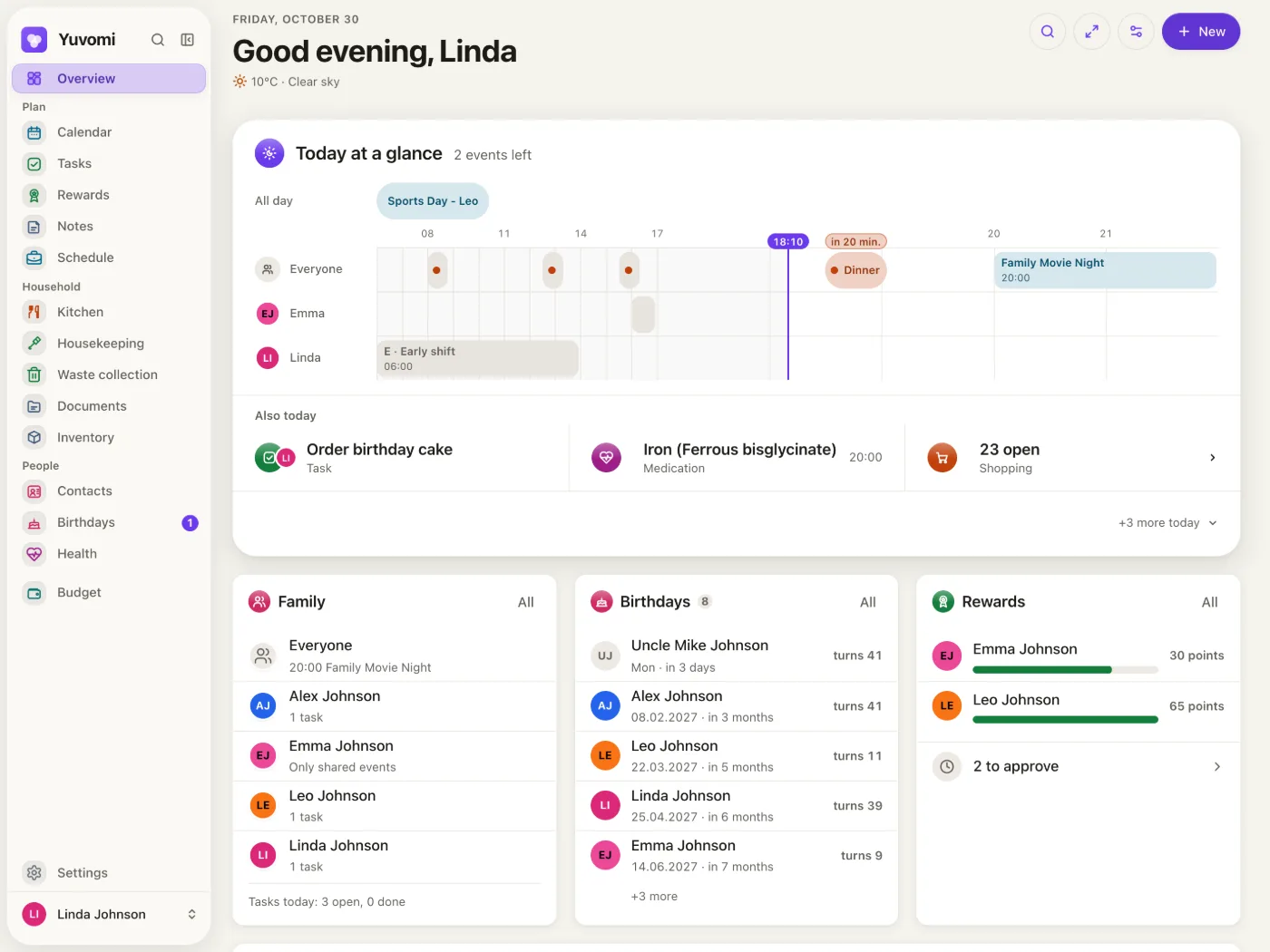Click the expand fullscreen arrows icon
The width and height of the screenshot is (1270, 952).
tap(1092, 32)
